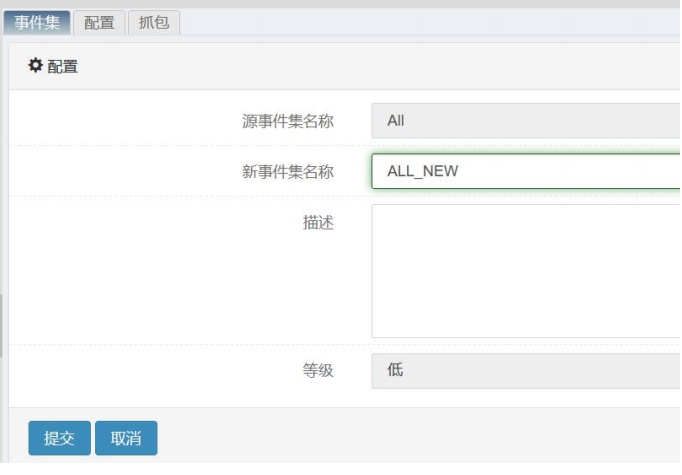Switch to the 事件集 tab
Viewport: 682px width, 475px height.
point(37,23)
